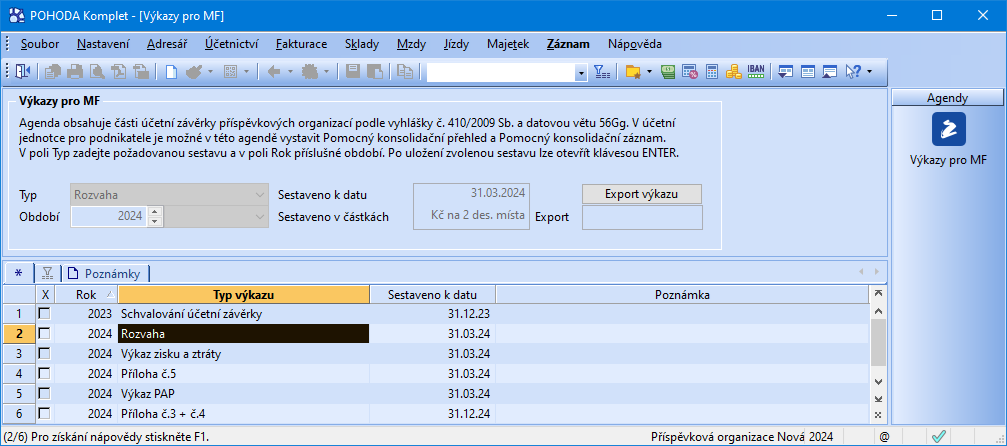The image size is (1007, 446).
Task: Open the Fakturace menu
Action: tap(301, 44)
